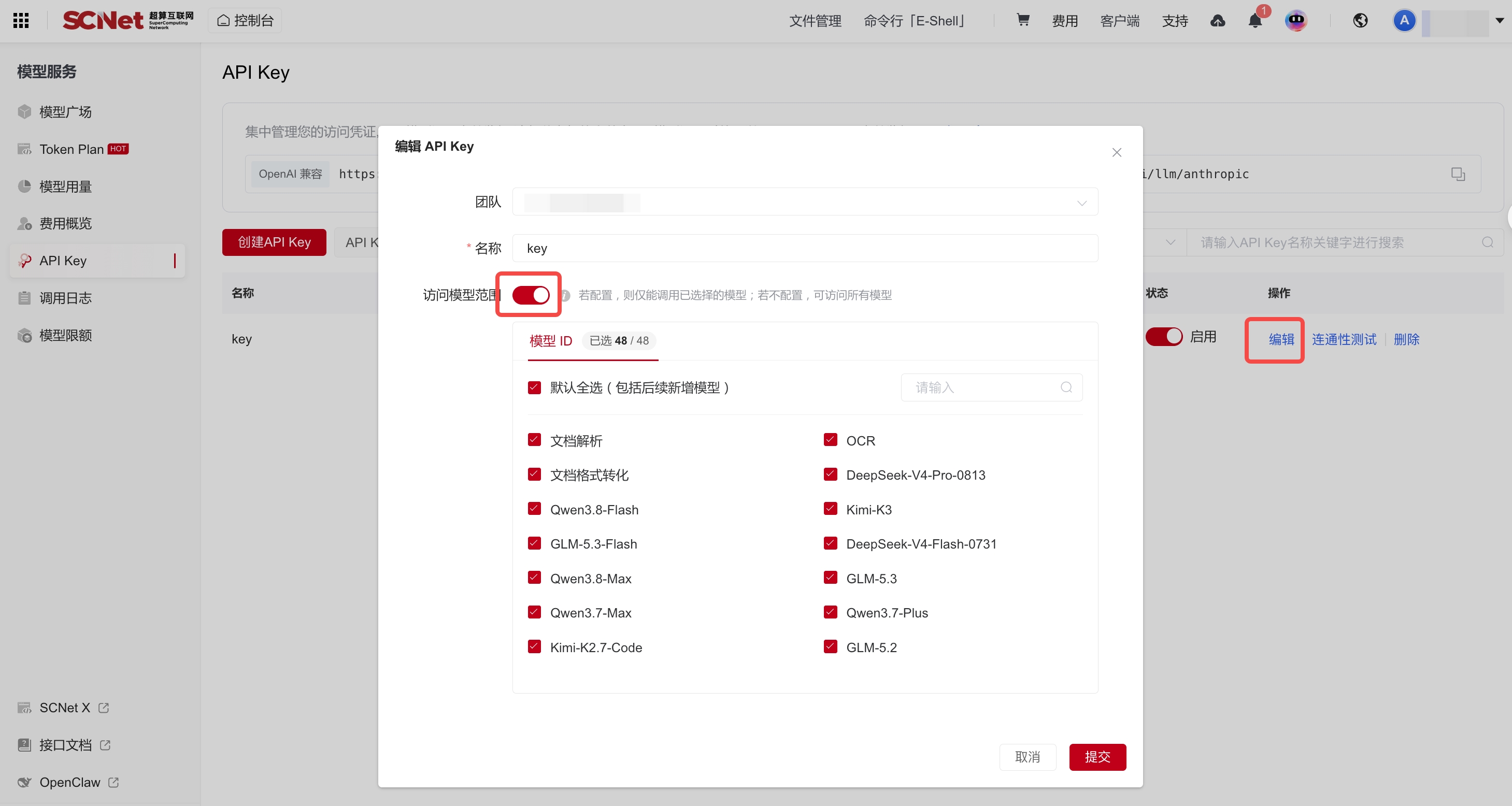Screen dimensions: 1512x806
Task: Open the AI assistant robot icon
Action: [x=1296, y=21]
